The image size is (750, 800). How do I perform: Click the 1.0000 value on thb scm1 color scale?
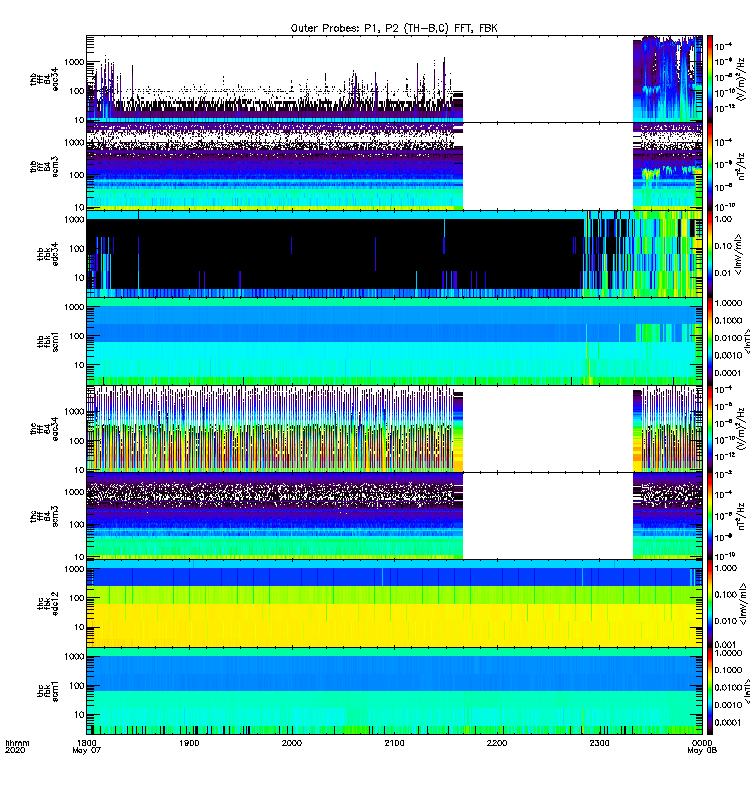coord(728,303)
